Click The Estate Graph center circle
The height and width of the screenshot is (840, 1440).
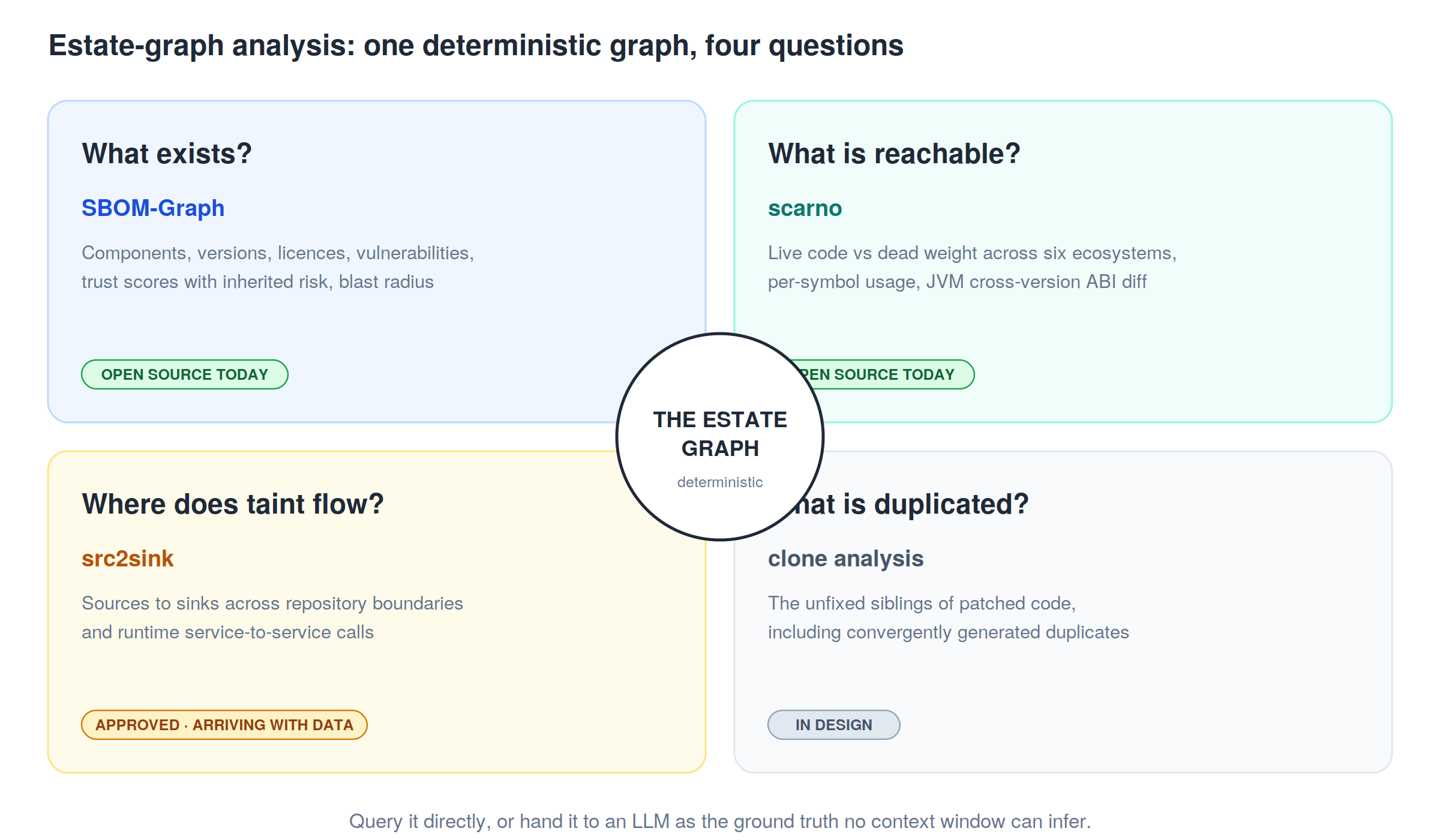tap(720, 437)
